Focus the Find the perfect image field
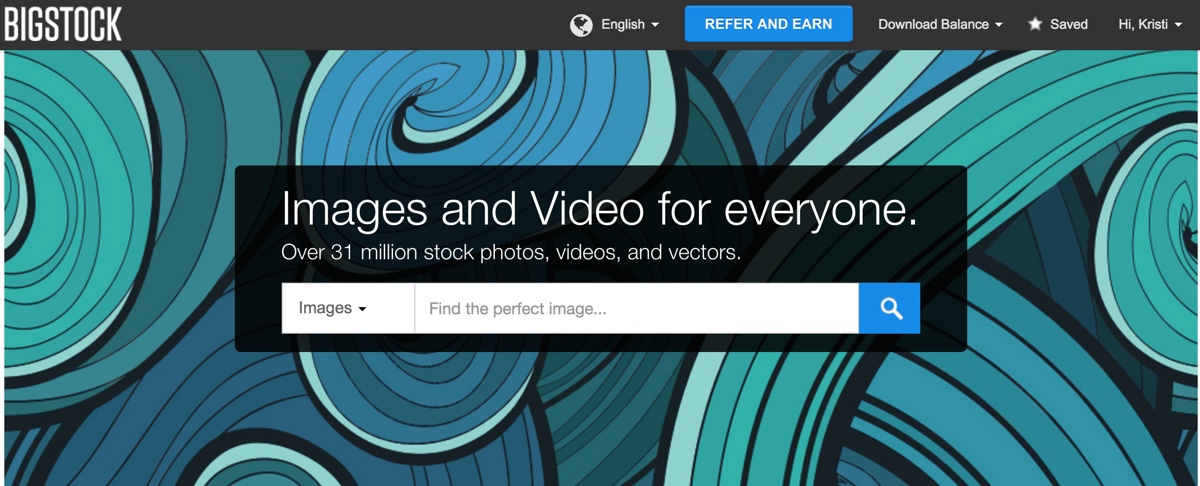 tap(637, 308)
